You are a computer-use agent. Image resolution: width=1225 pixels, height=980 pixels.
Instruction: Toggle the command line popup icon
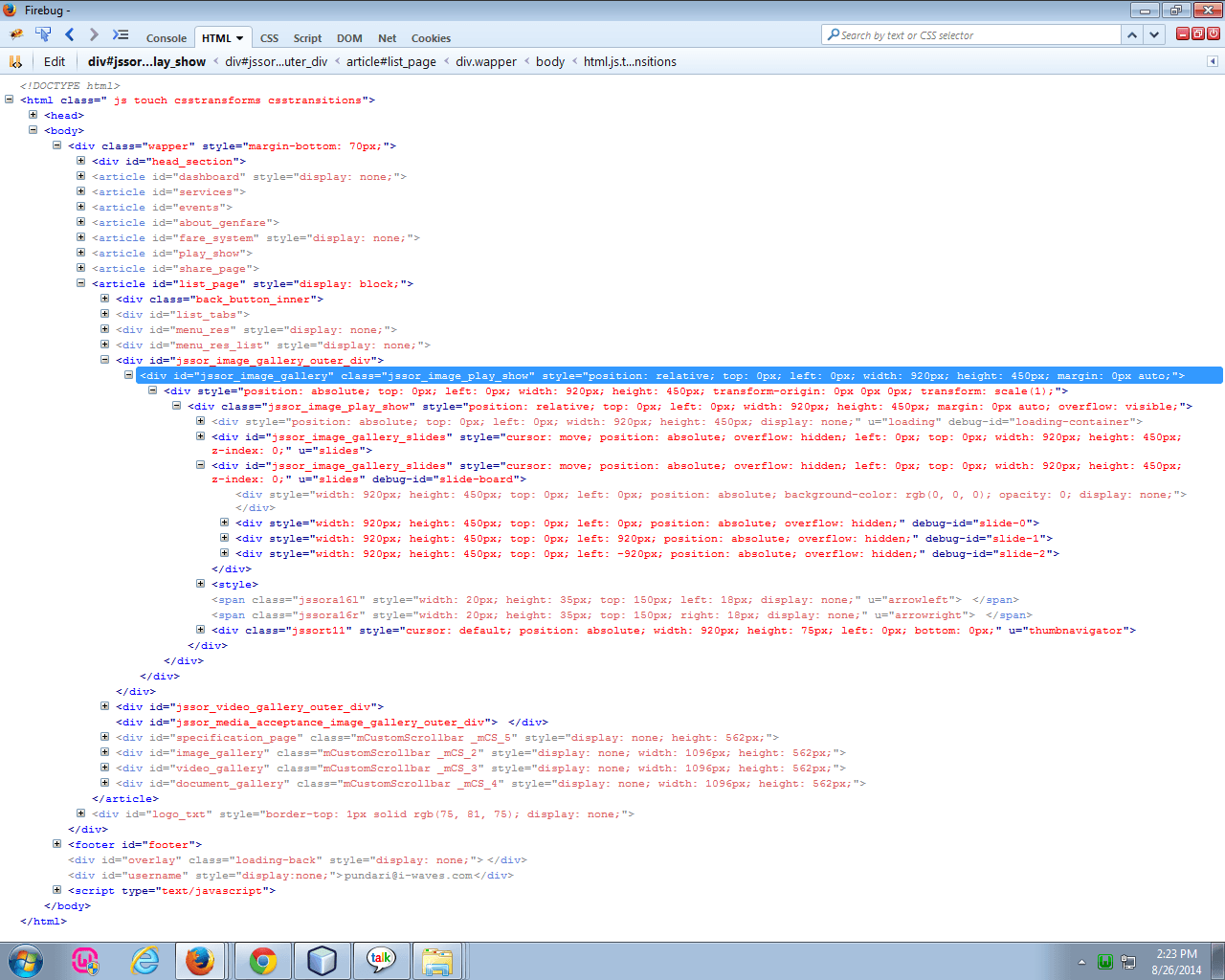pyautogui.click(x=121, y=34)
